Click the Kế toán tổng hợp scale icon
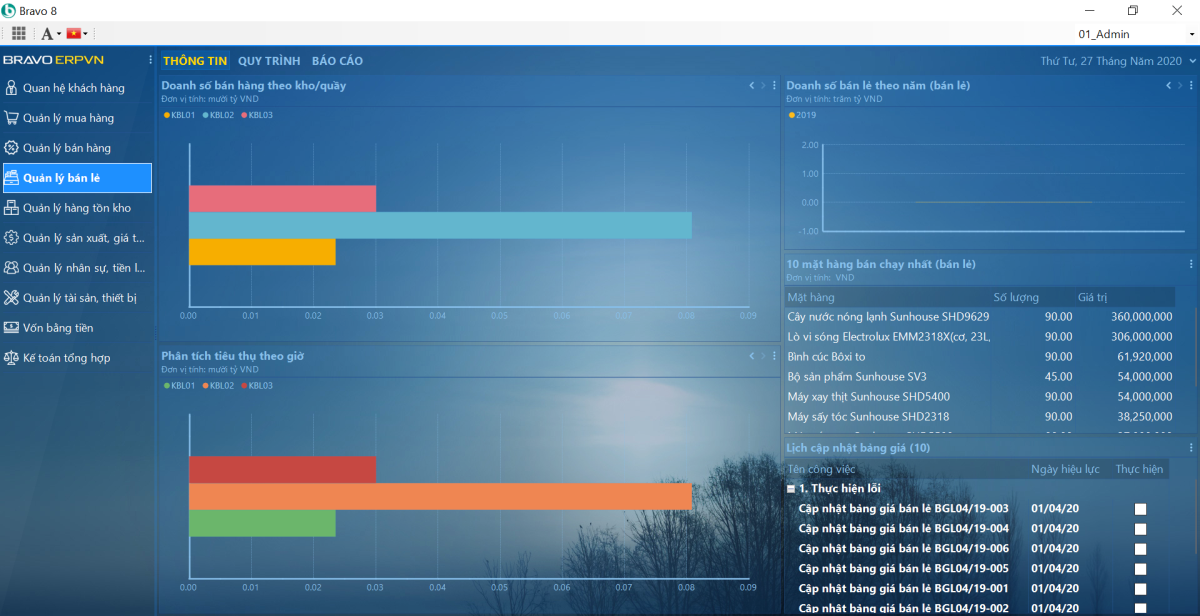This screenshot has width=1200, height=616. [12, 358]
